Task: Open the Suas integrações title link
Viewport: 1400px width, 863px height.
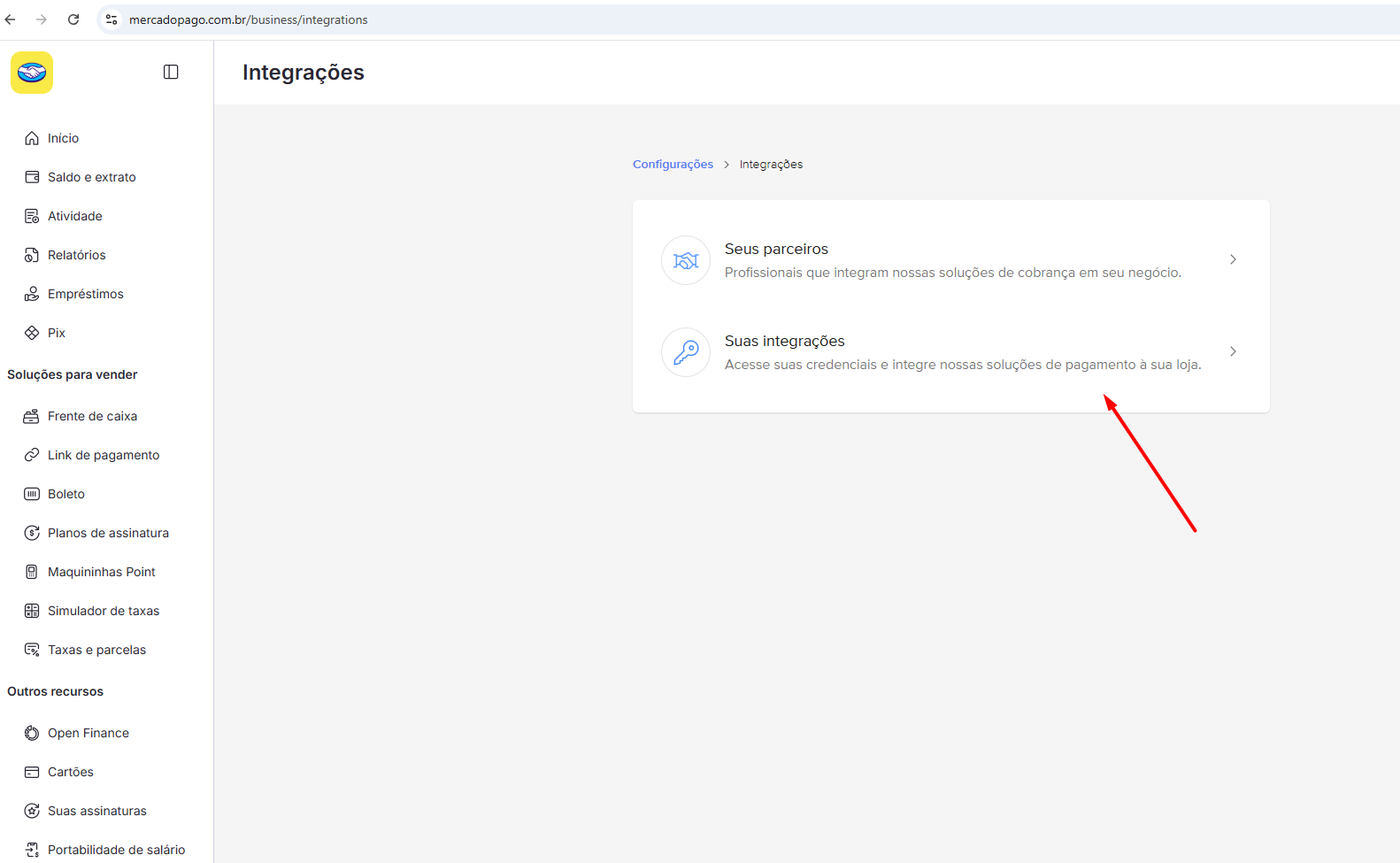Action: 784,342
